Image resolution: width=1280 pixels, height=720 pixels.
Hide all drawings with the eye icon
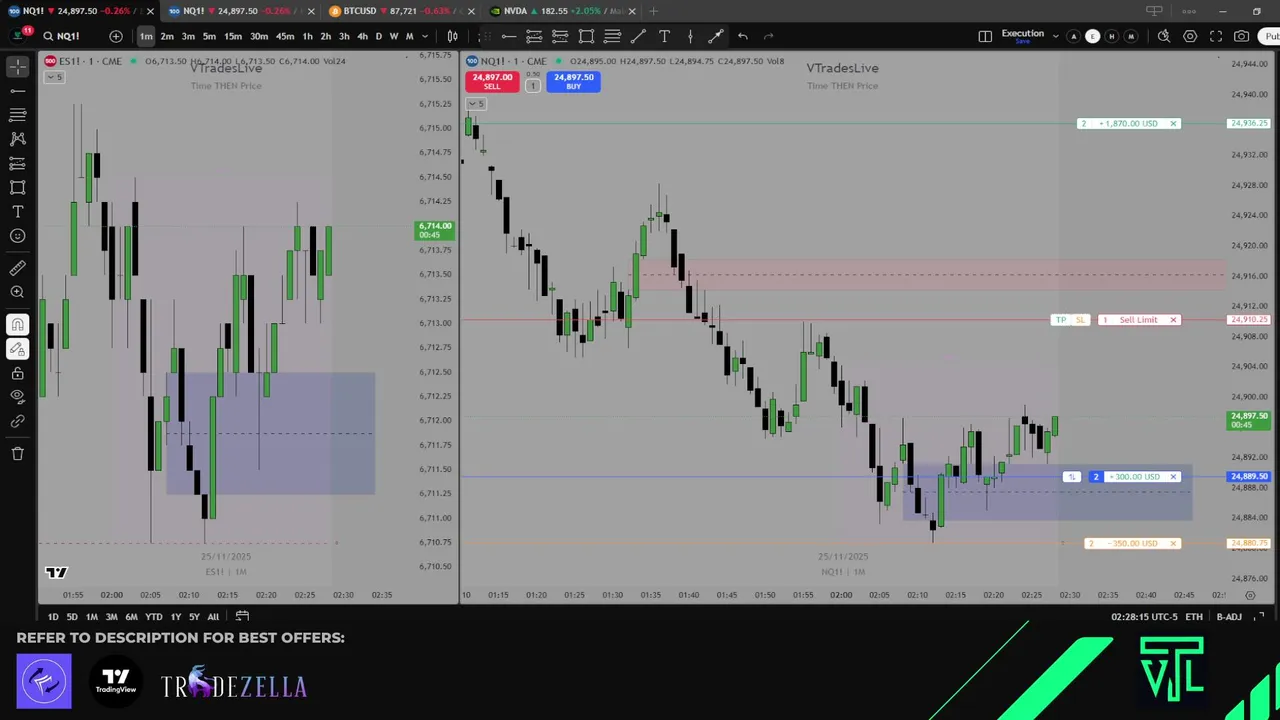18,397
